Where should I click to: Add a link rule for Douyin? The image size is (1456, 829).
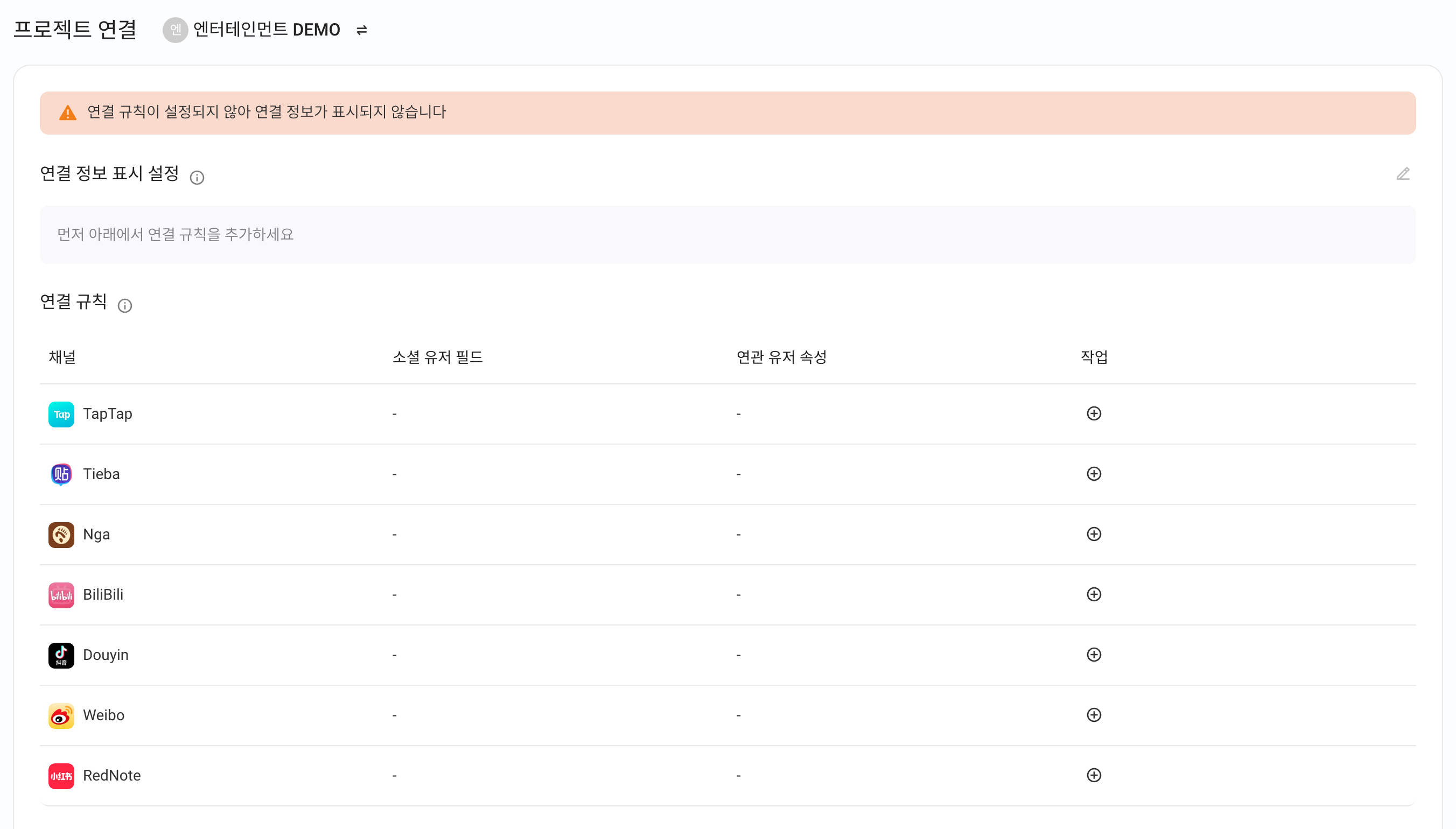pos(1093,655)
